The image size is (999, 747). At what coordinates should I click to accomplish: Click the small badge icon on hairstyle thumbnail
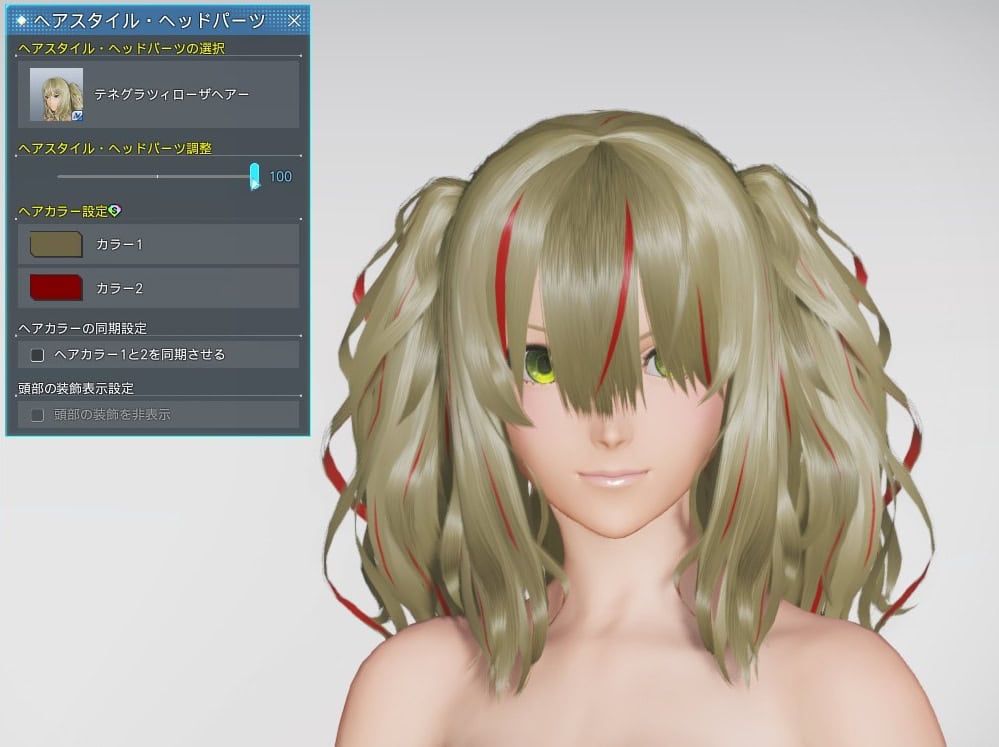point(77,116)
